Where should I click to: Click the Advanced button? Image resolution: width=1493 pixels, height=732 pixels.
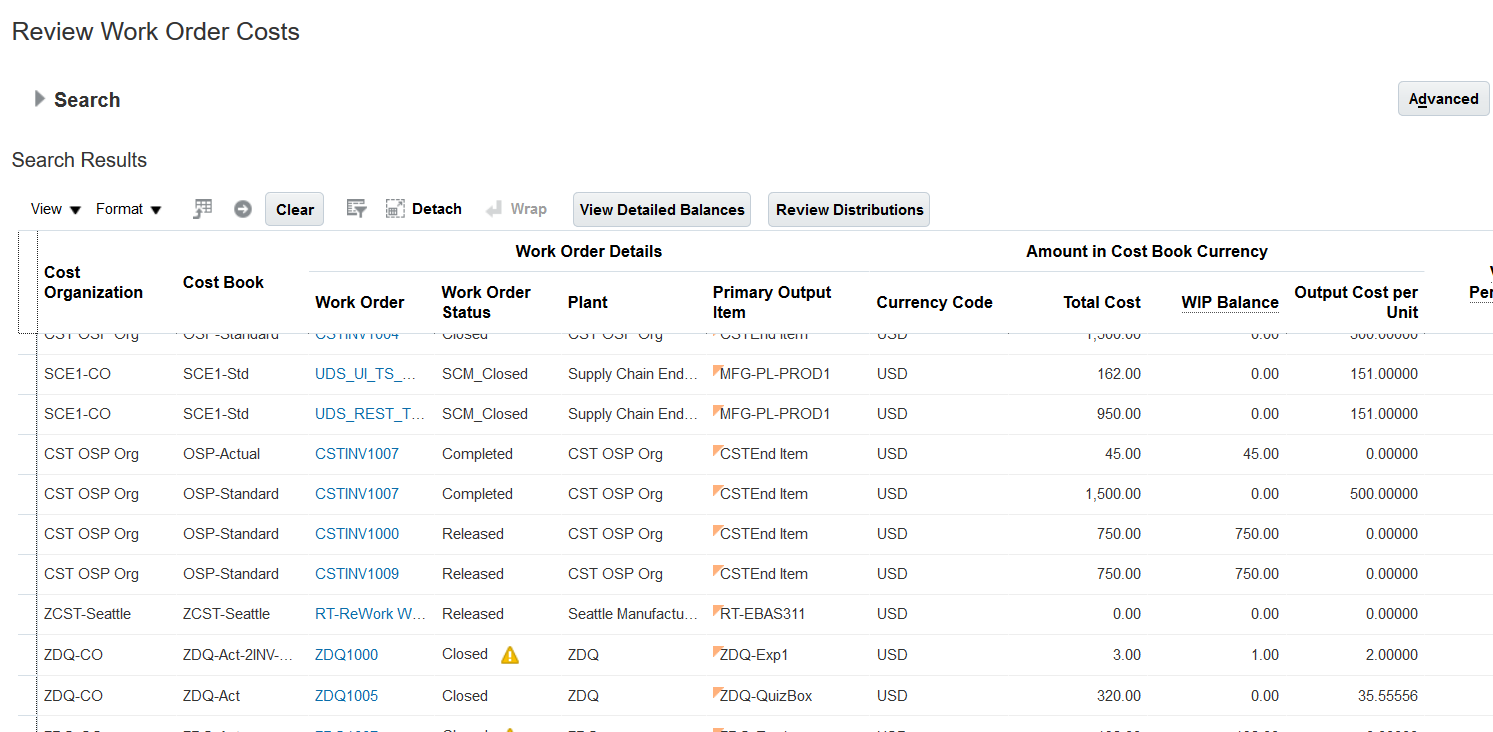coord(1443,98)
